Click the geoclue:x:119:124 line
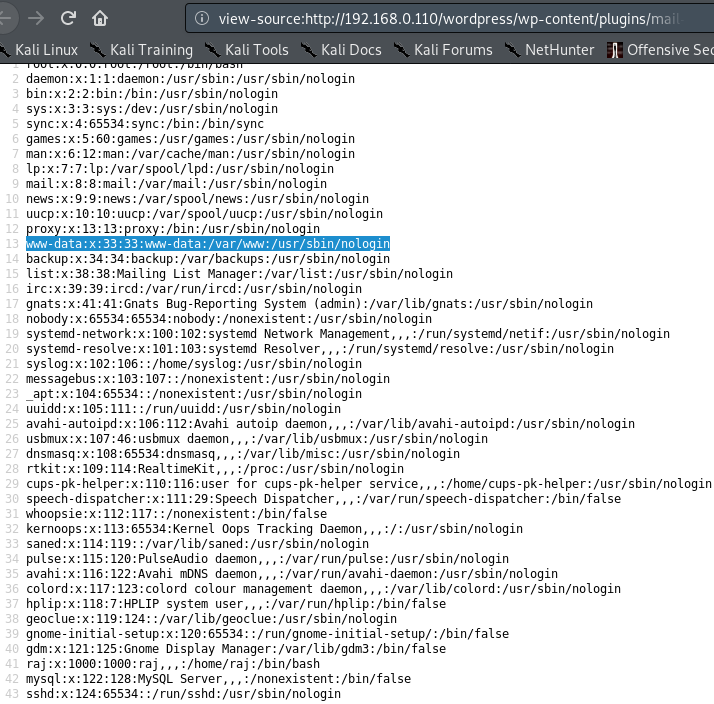 211,619
